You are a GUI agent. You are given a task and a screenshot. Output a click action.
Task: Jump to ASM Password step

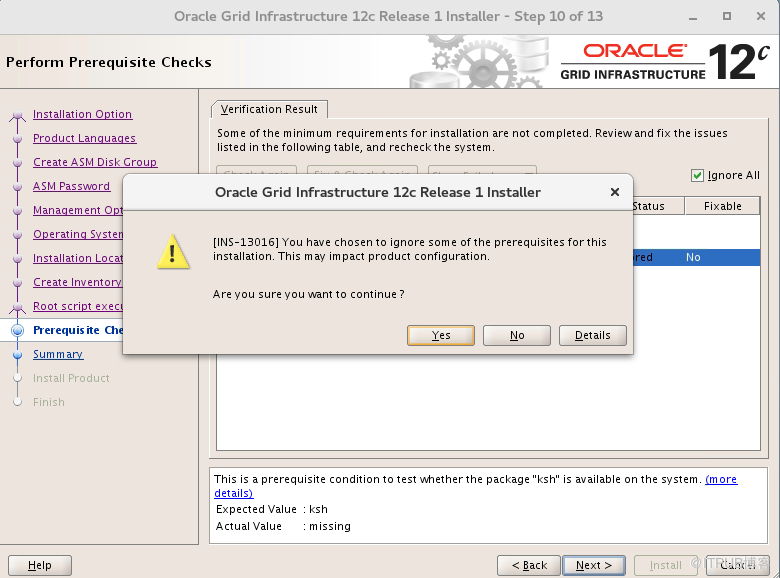[x=71, y=186]
